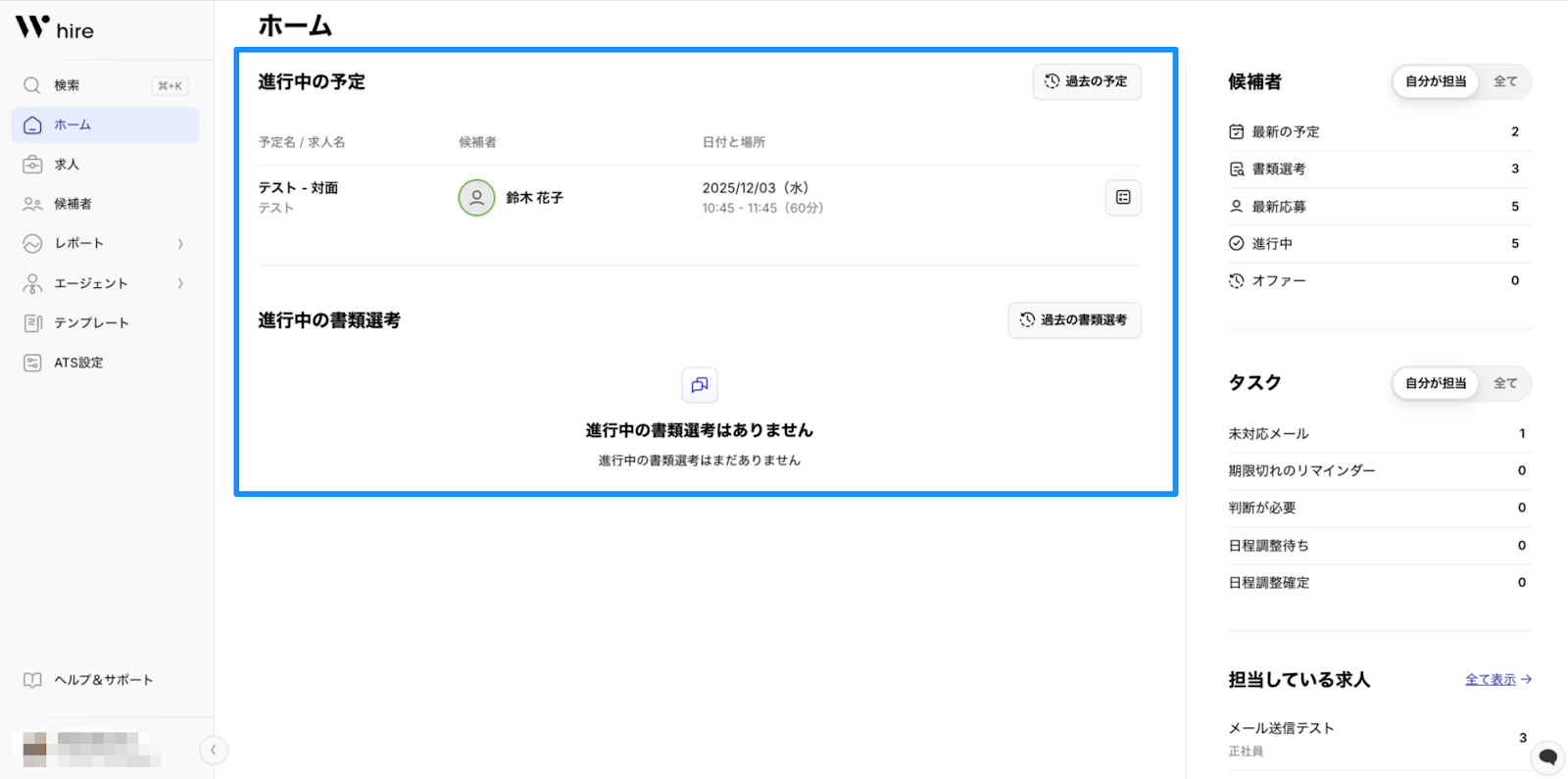The image size is (1568, 779).
Task: Open the chat support bubble icon
Action: (x=1547, y=756)
